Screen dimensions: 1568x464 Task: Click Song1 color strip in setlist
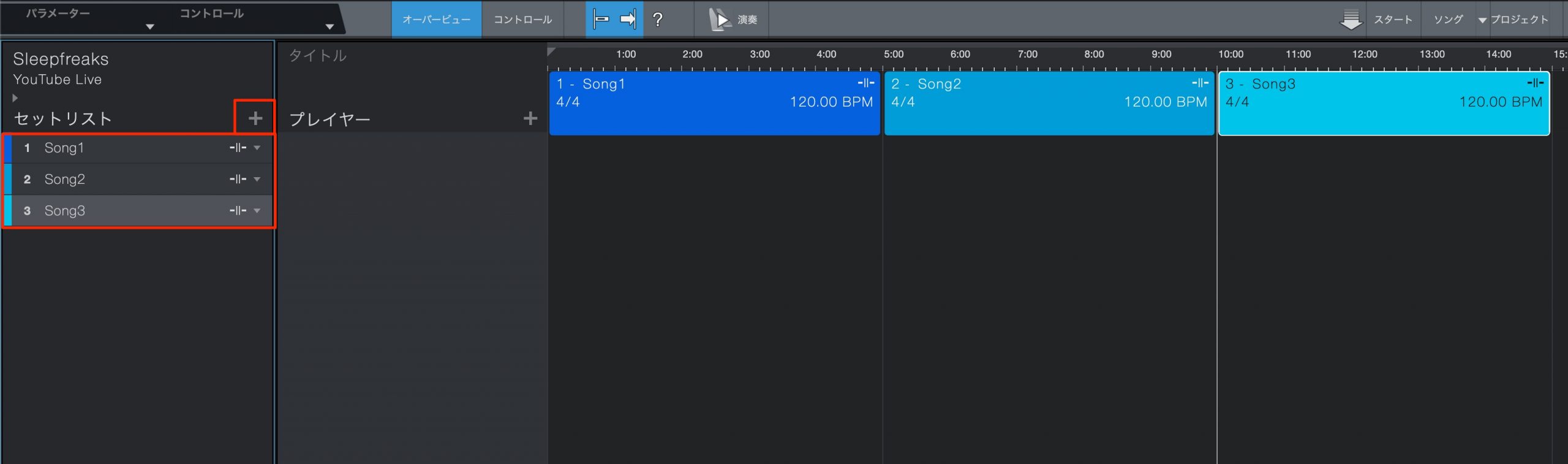[8, 148]
